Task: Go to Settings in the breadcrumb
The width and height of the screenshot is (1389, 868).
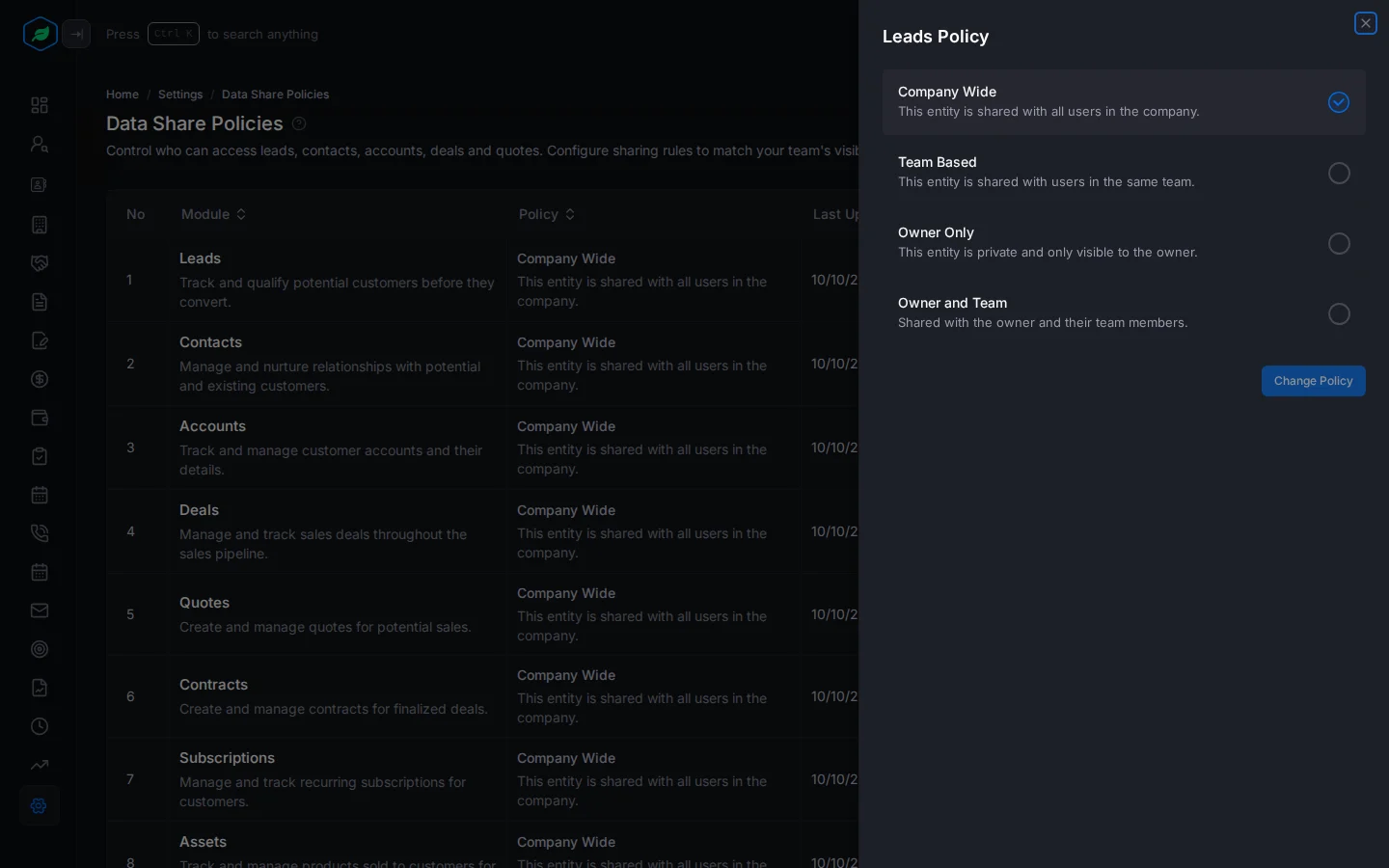Action: (180, 95)
